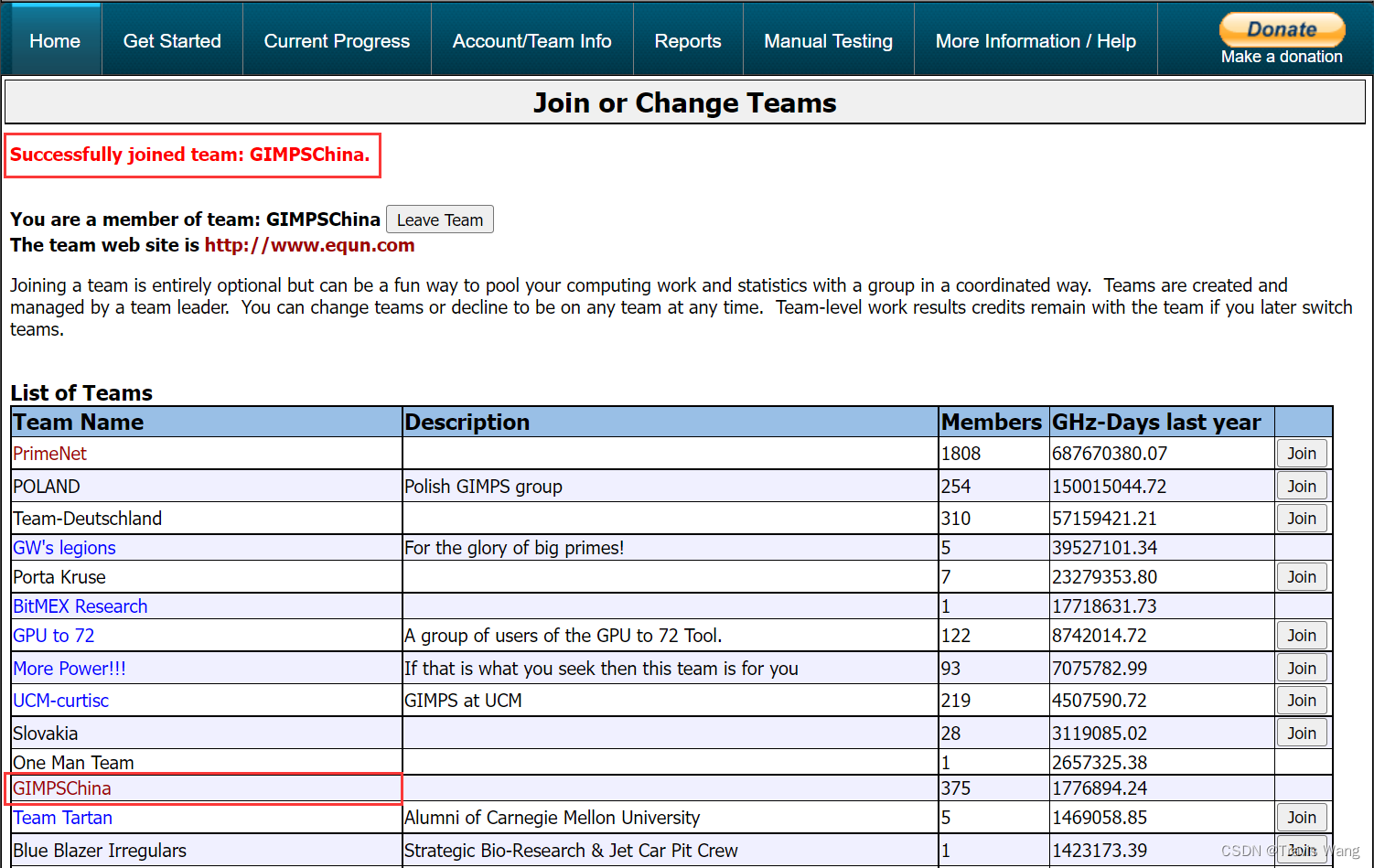Open the More Power!!! team link
Viewport: 1374px width, 868px height.
click(70, 669)
